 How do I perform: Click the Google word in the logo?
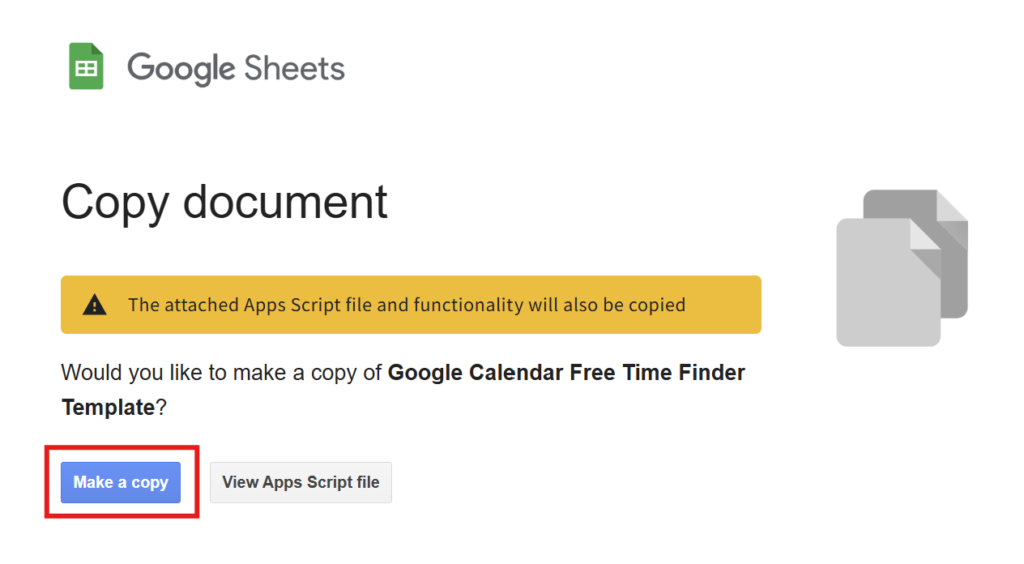(181, 69)
